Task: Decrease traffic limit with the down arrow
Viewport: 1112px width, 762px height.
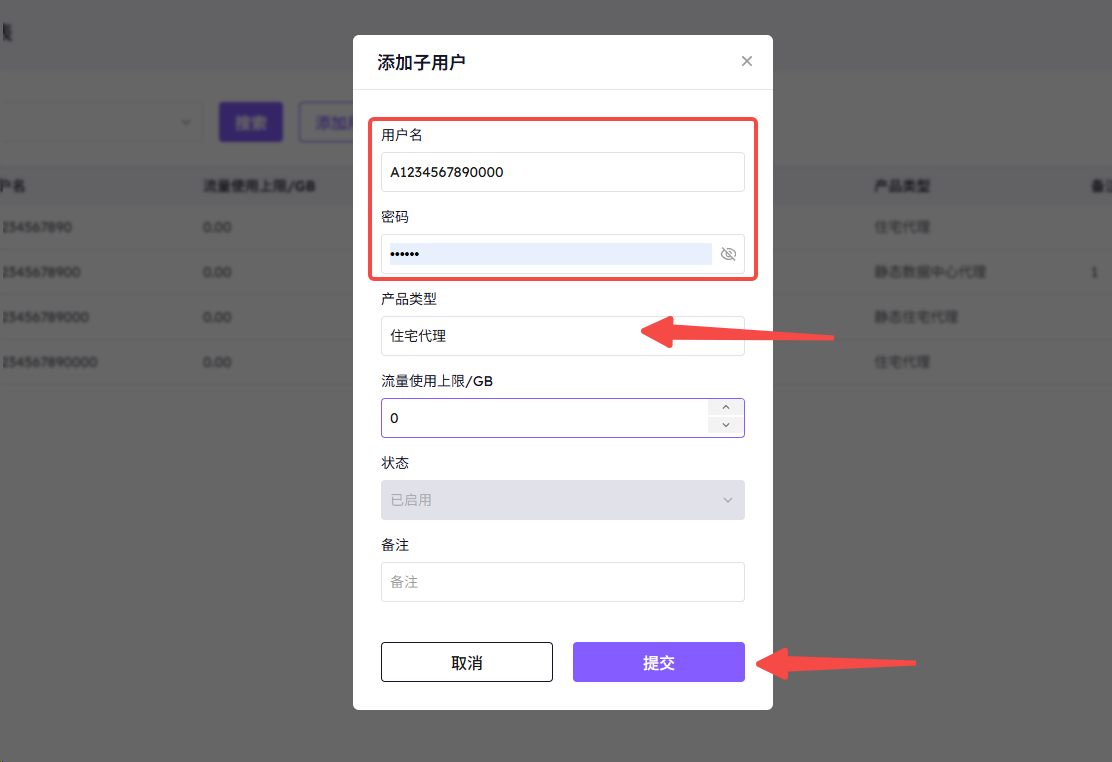Action: pos(725,426)
